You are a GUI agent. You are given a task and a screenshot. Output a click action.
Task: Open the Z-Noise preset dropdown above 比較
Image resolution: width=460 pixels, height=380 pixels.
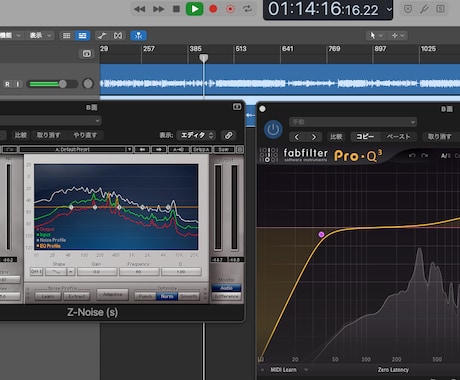click(x=51, y=120)
